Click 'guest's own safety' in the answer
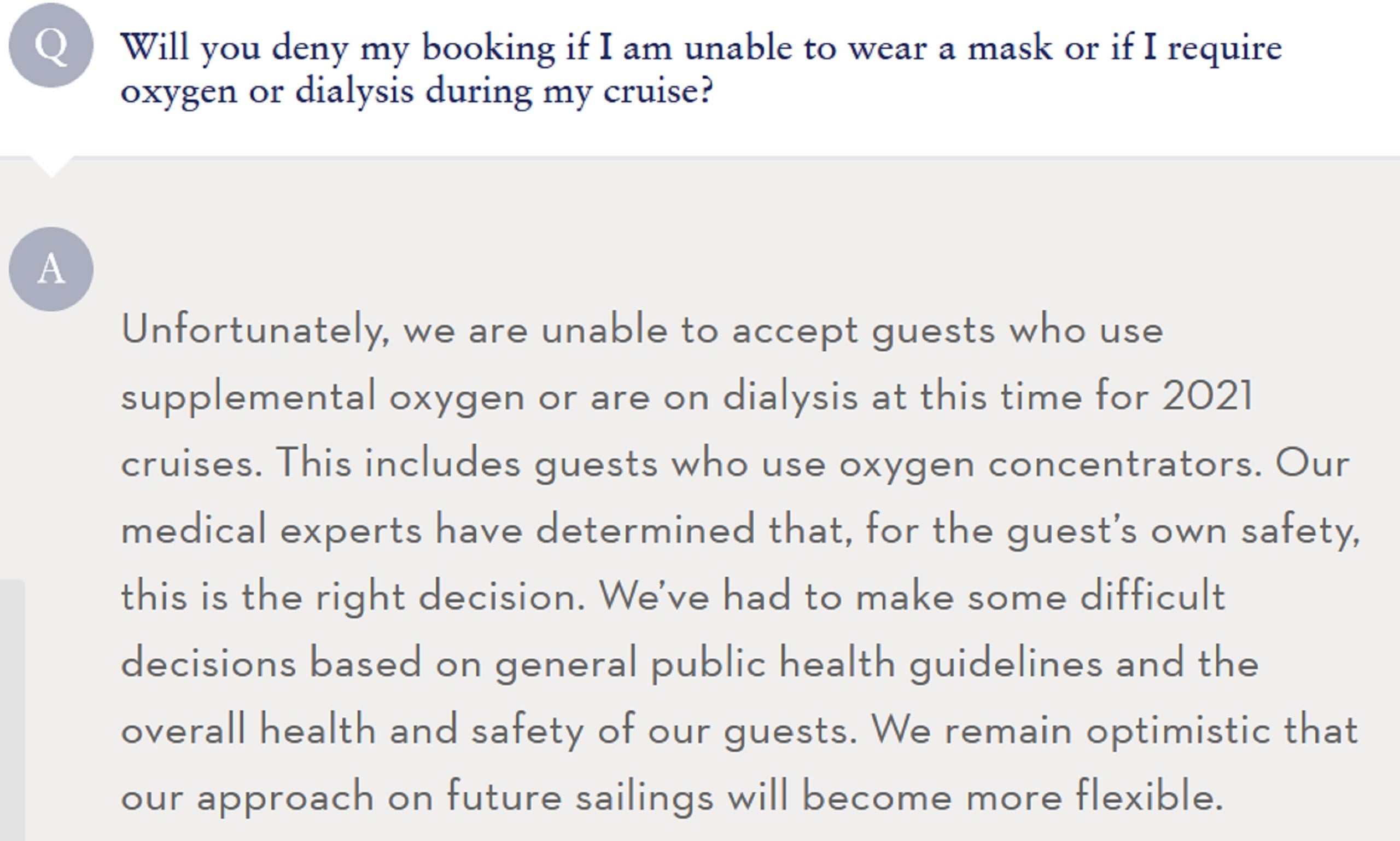This screenshot has height=841, width=1400. tap(1182, 530)
